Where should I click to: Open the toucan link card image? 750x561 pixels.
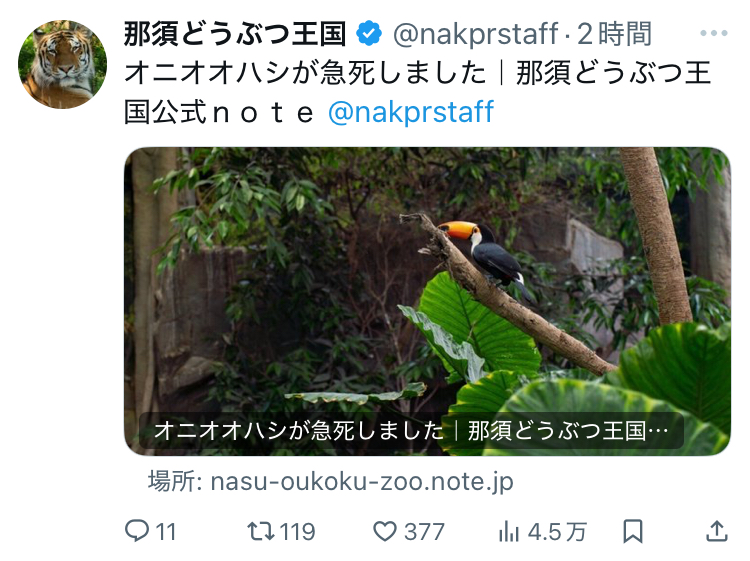pyautogui.click(x=427, y=280)
